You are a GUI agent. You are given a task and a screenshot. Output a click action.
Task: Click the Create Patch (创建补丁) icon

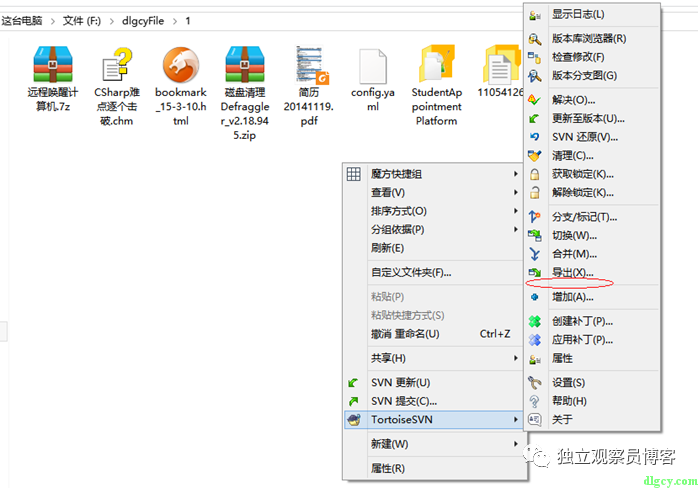click(534, 321)
